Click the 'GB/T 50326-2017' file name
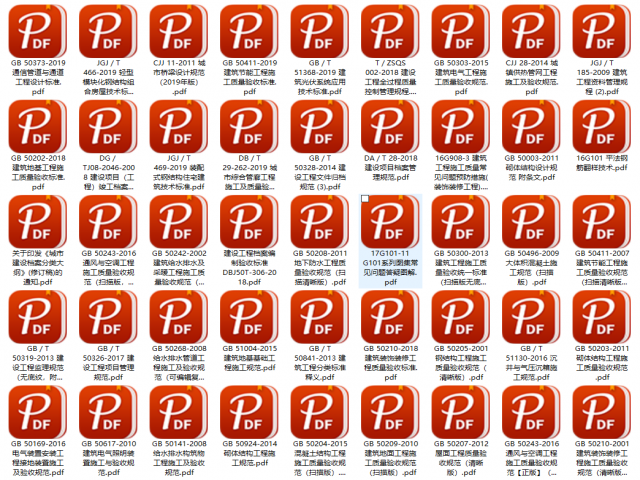 pyautogui.click(x=108, y=363)
